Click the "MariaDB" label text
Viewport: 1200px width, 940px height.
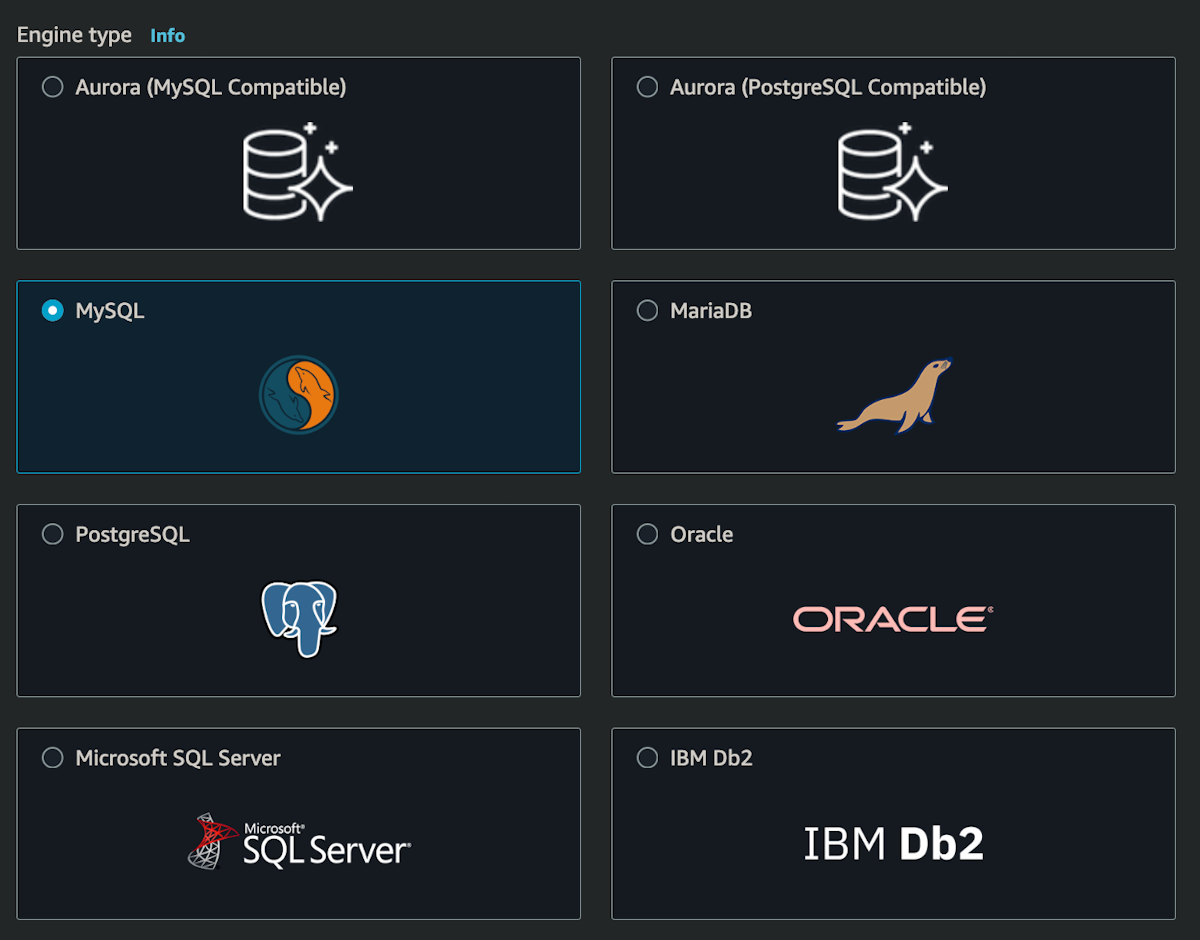(711, 311)
